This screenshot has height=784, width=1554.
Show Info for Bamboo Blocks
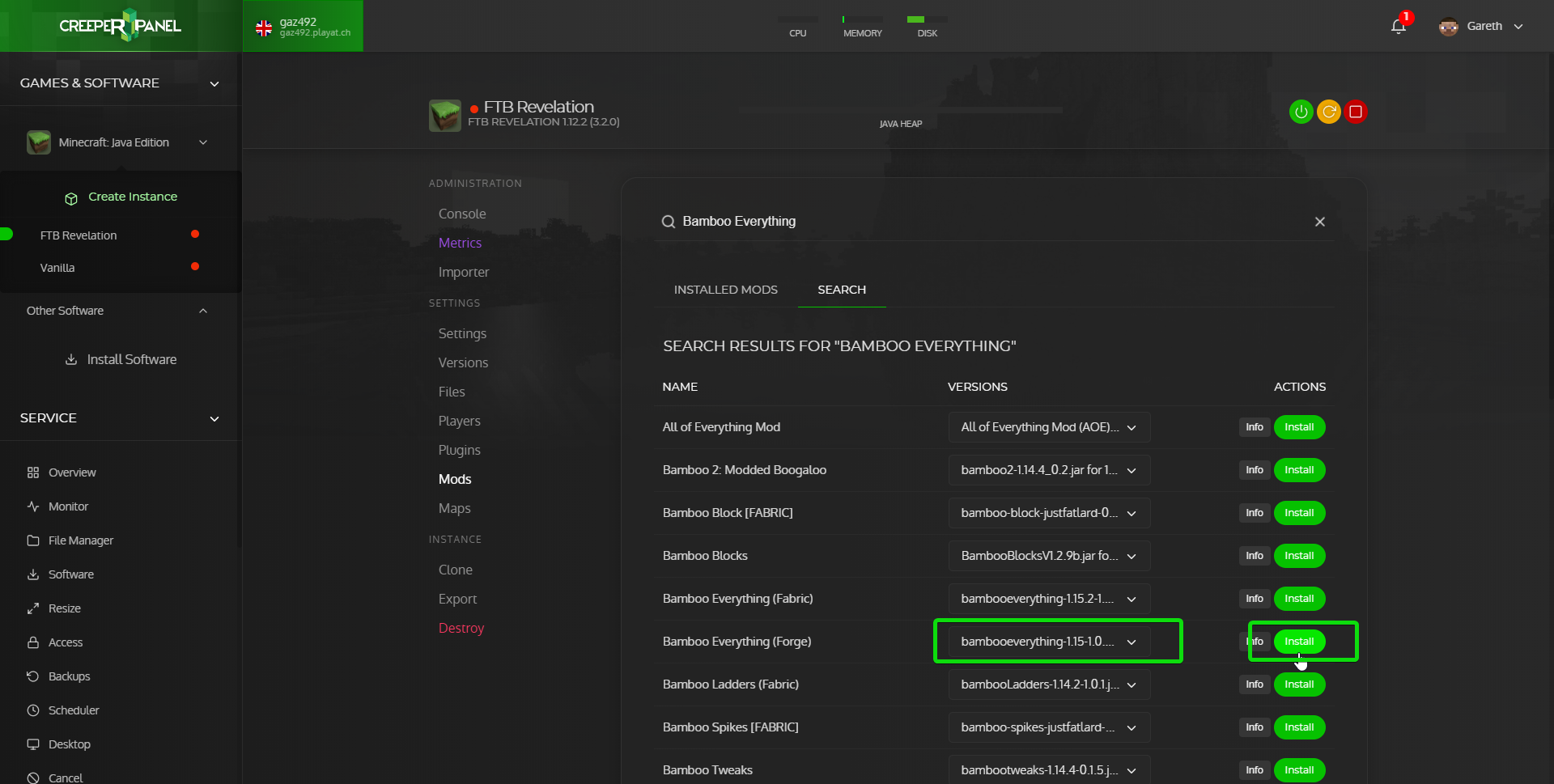pyautogui.click(x=1255, y=556)
